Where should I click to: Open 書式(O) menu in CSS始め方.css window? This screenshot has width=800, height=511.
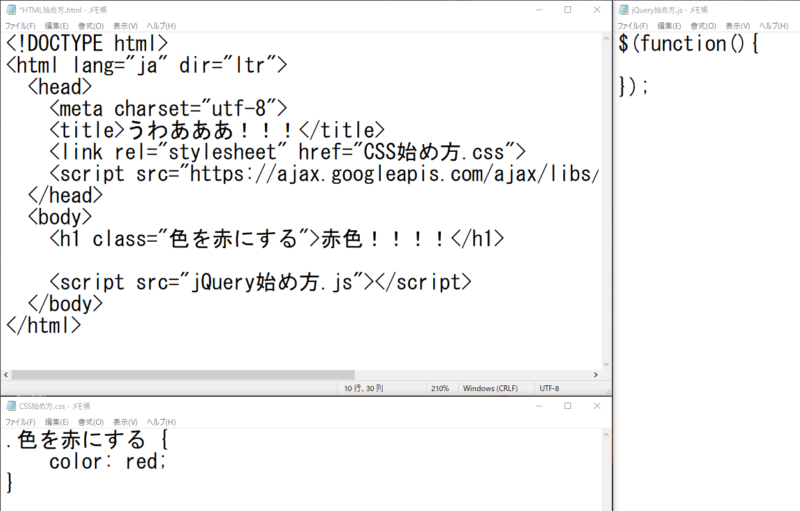[x=91, y=422]
